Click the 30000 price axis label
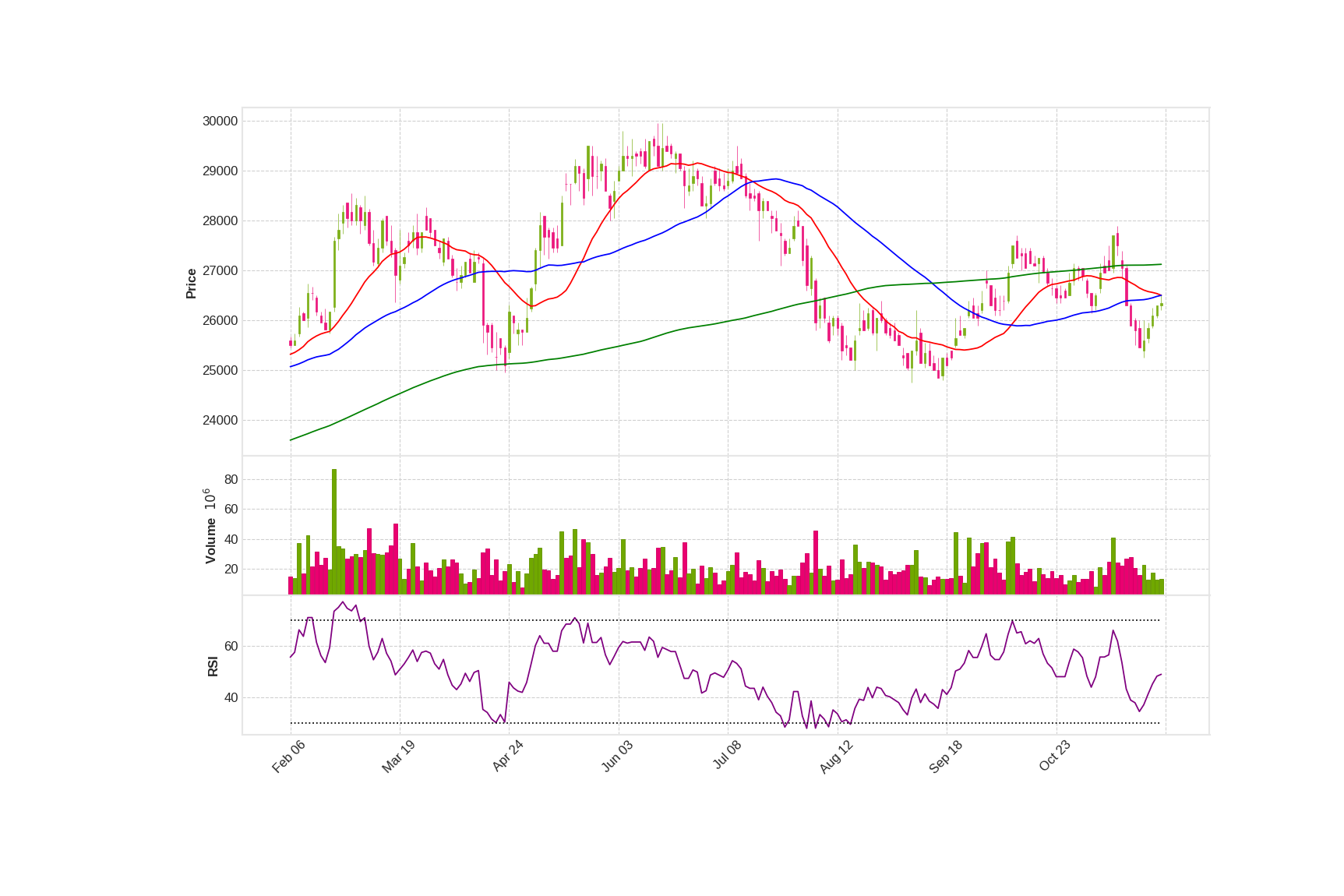The width and height of the screenshot is (1344, 896). click(x=220, y=121)
